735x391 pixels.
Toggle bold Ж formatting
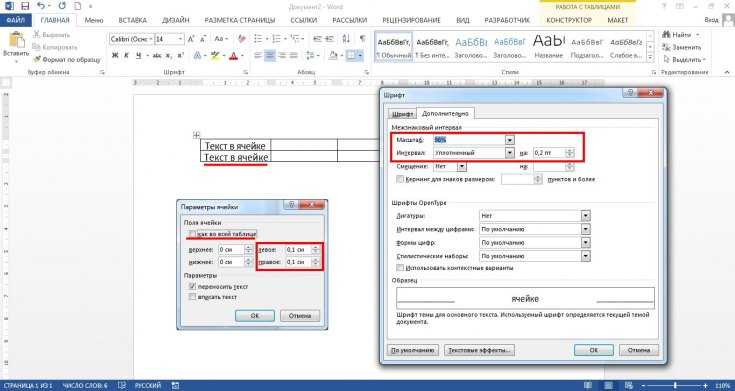pos(115,55)
